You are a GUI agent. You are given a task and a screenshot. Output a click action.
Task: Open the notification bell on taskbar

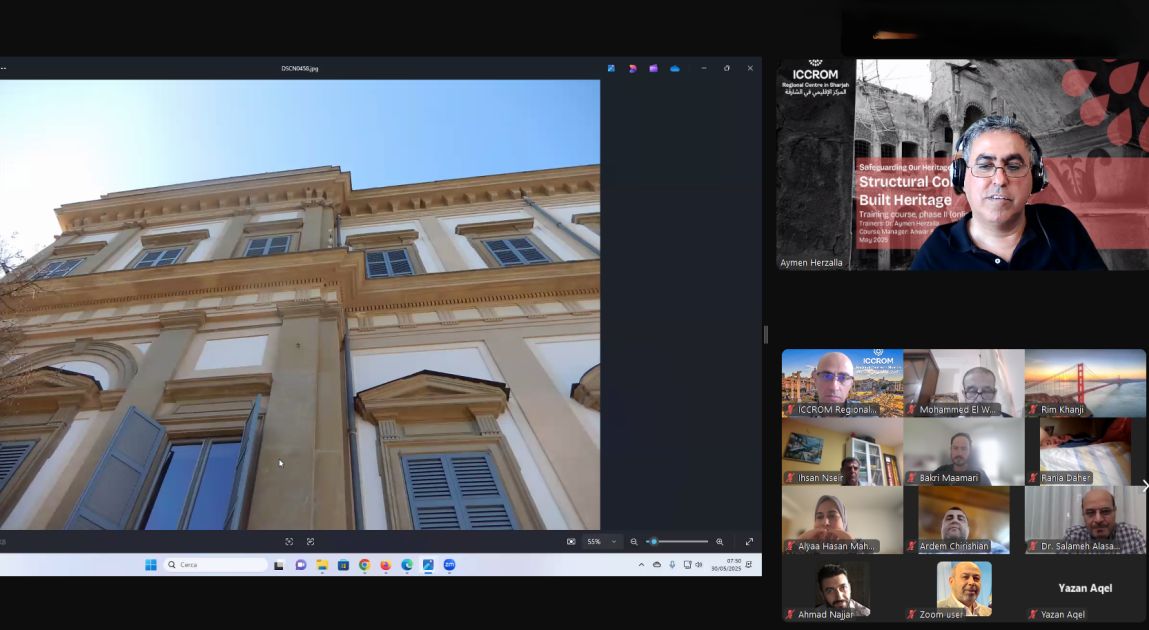point(749,565)
